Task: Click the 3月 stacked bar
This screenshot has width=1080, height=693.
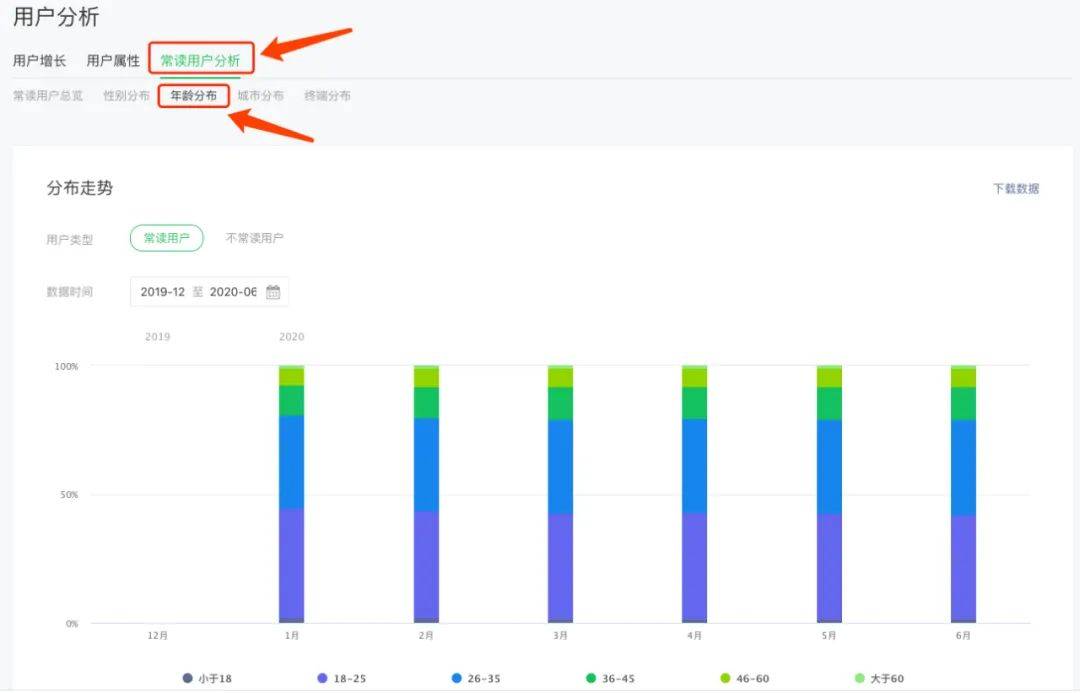Action: click(x=561, y=494)
